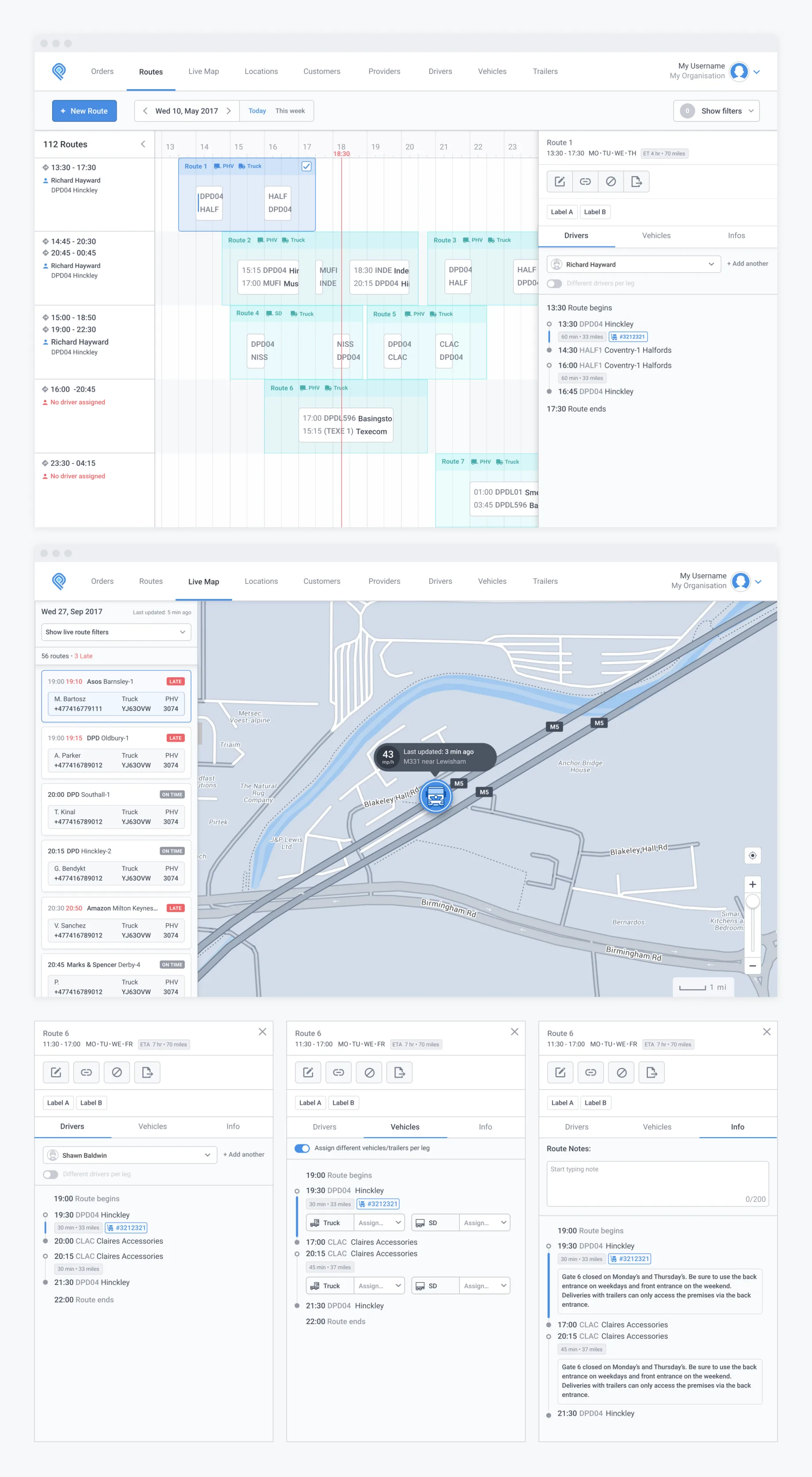Open user menu chevron in Live Map window
The image size is (812, 1477).
759,582
